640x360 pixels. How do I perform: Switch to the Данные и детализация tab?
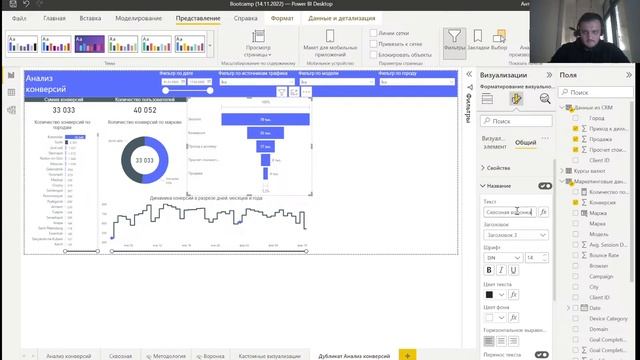click(342, 18)
